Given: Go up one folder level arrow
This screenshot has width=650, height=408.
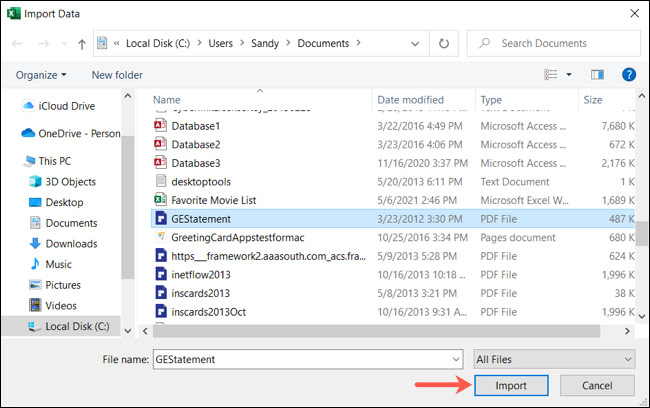Looking at the screenshot, I should 80,44.
